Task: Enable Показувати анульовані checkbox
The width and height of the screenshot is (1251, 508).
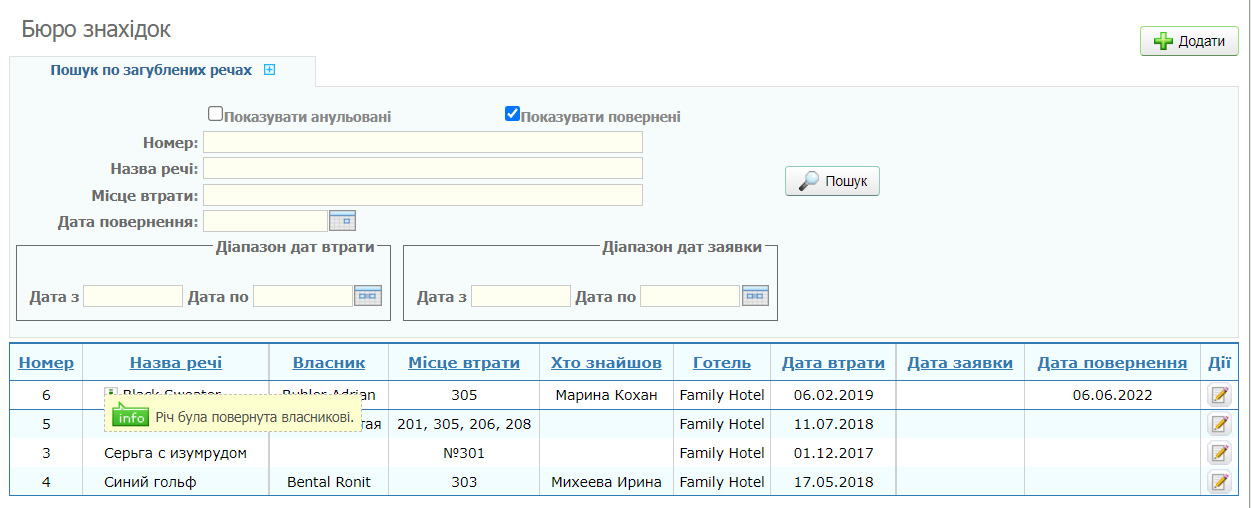Action: pyautogui.click(x=215, y=115)
